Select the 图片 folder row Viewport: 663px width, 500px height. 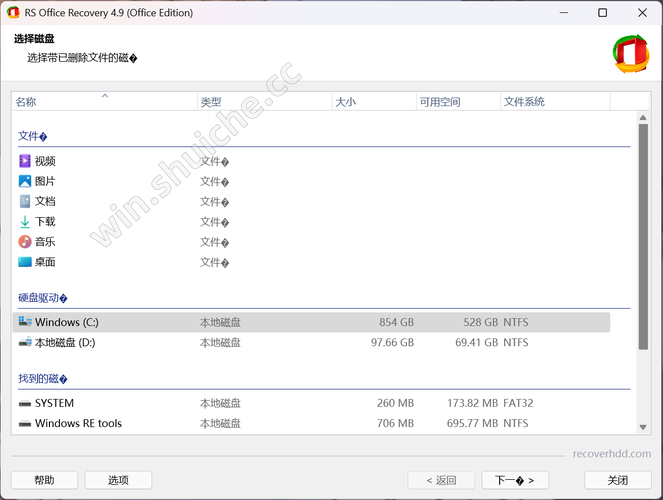click(311, 181)
